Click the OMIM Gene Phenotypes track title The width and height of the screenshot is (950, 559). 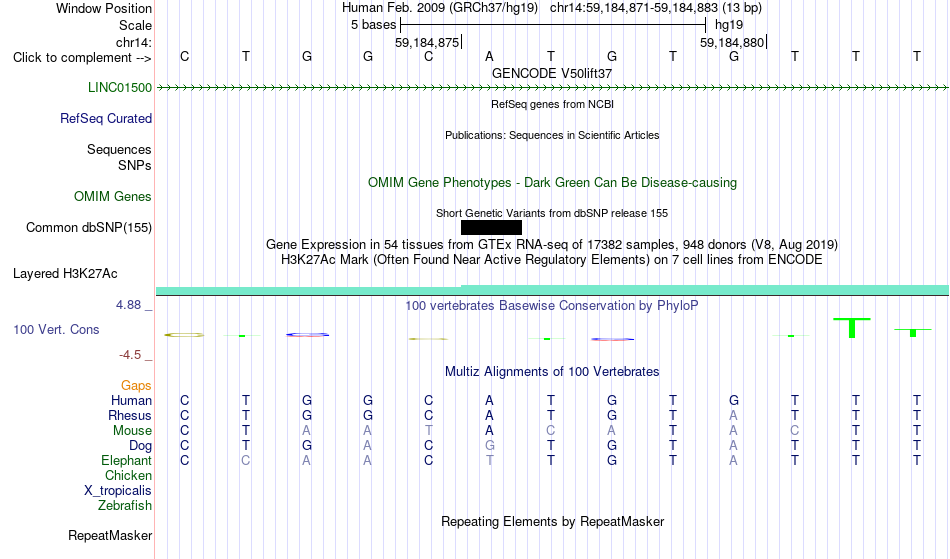tap(553, 182)
